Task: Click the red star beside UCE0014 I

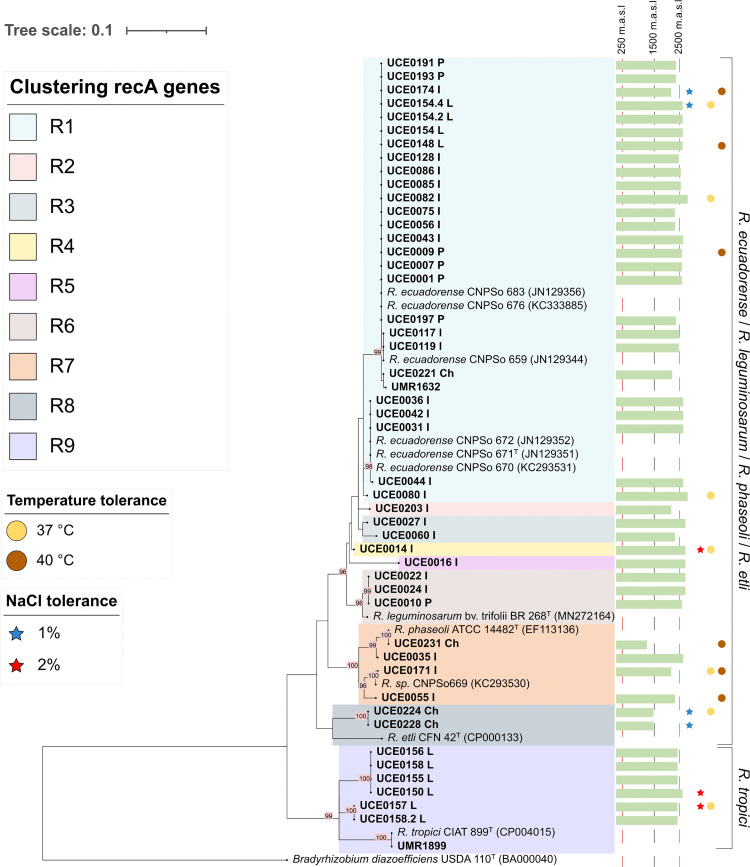Action: (700, 550)
